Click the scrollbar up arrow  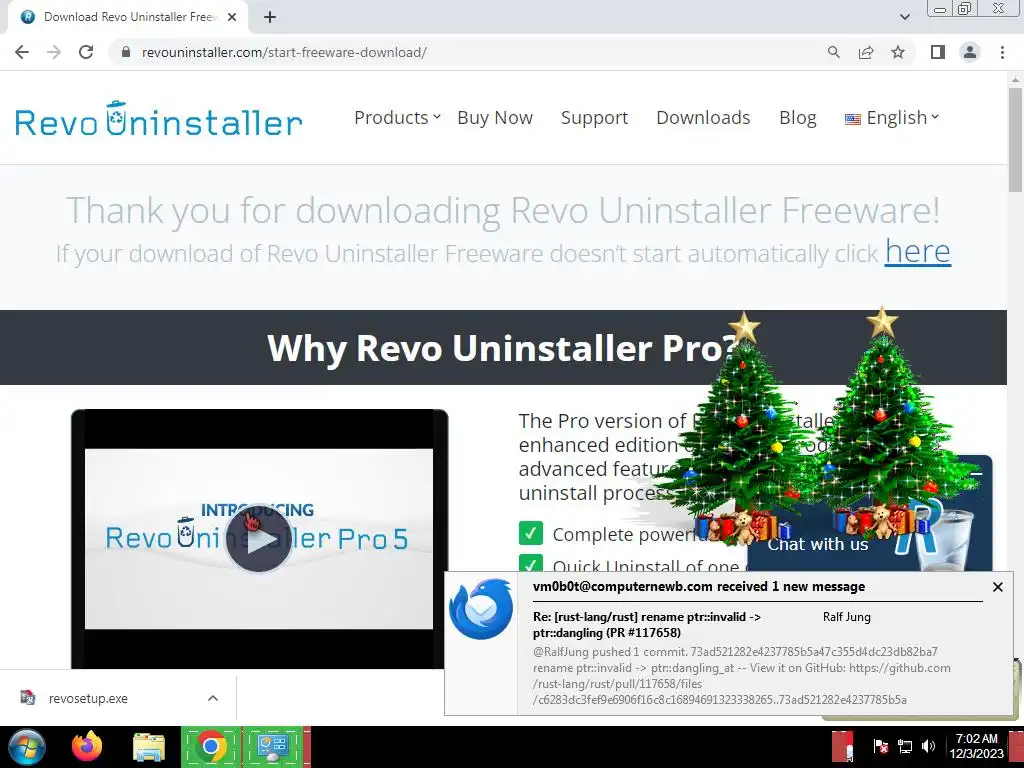[1015, 79]
